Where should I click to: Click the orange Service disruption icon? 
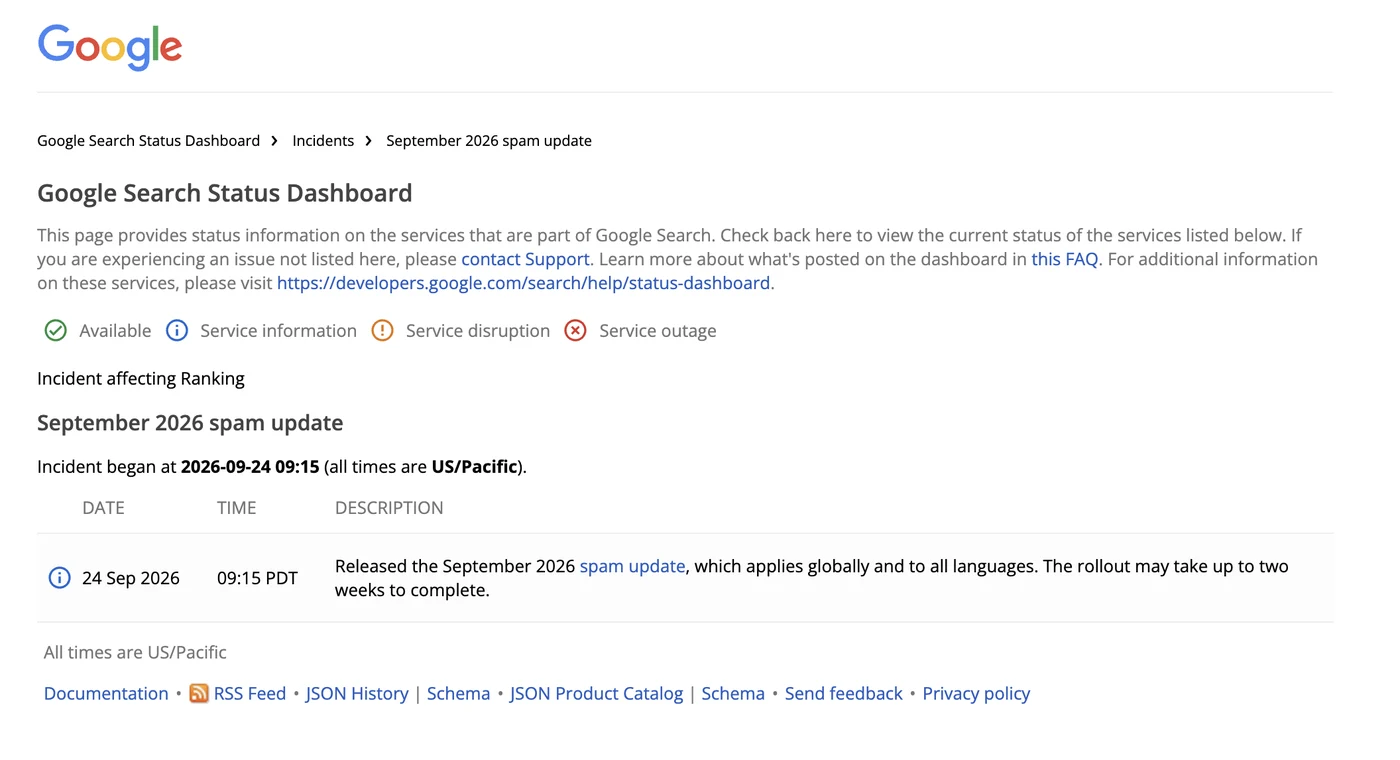tap(382, 331)
